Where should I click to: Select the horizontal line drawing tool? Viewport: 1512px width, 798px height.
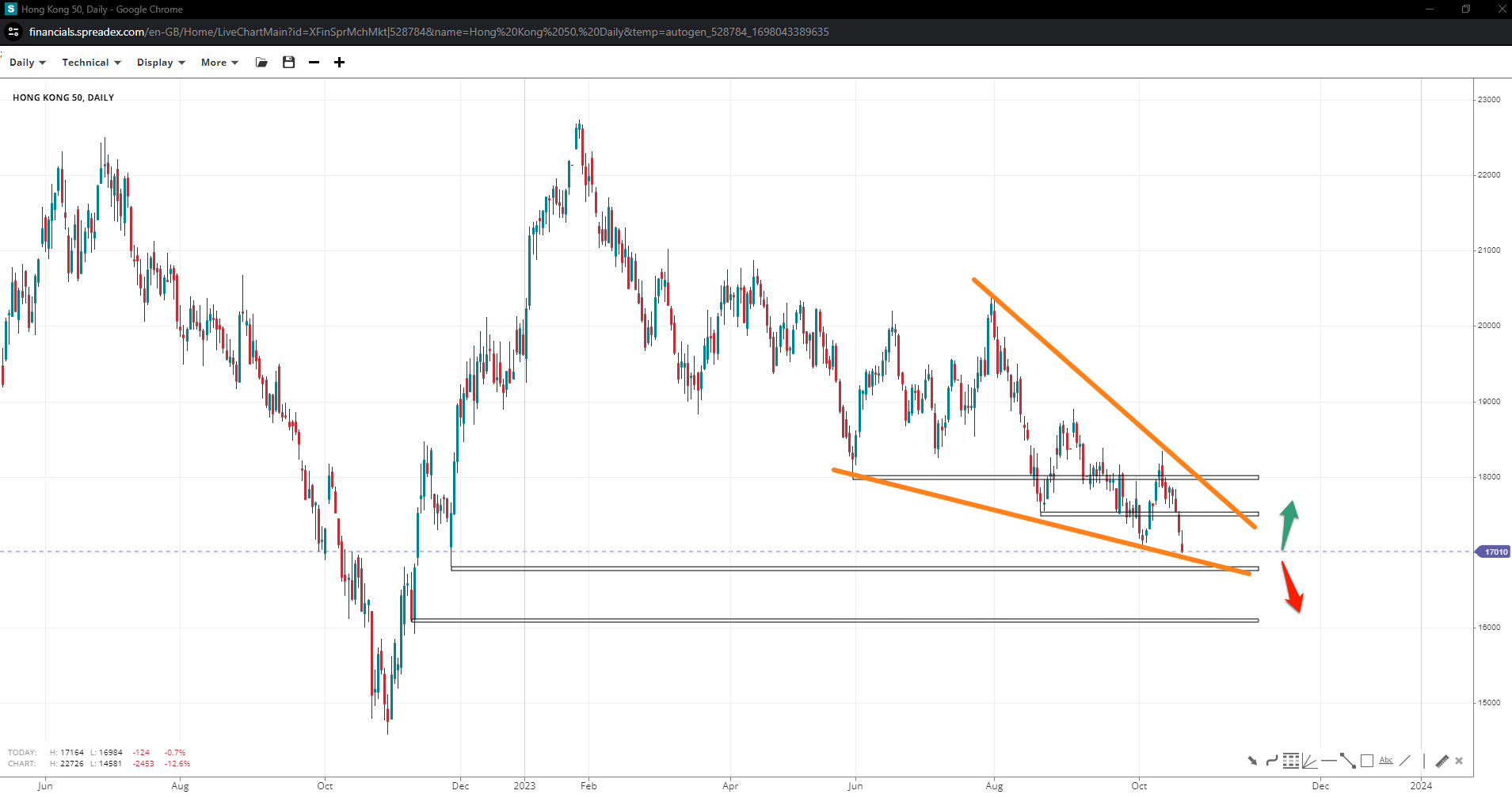[x=1328, y=761]
